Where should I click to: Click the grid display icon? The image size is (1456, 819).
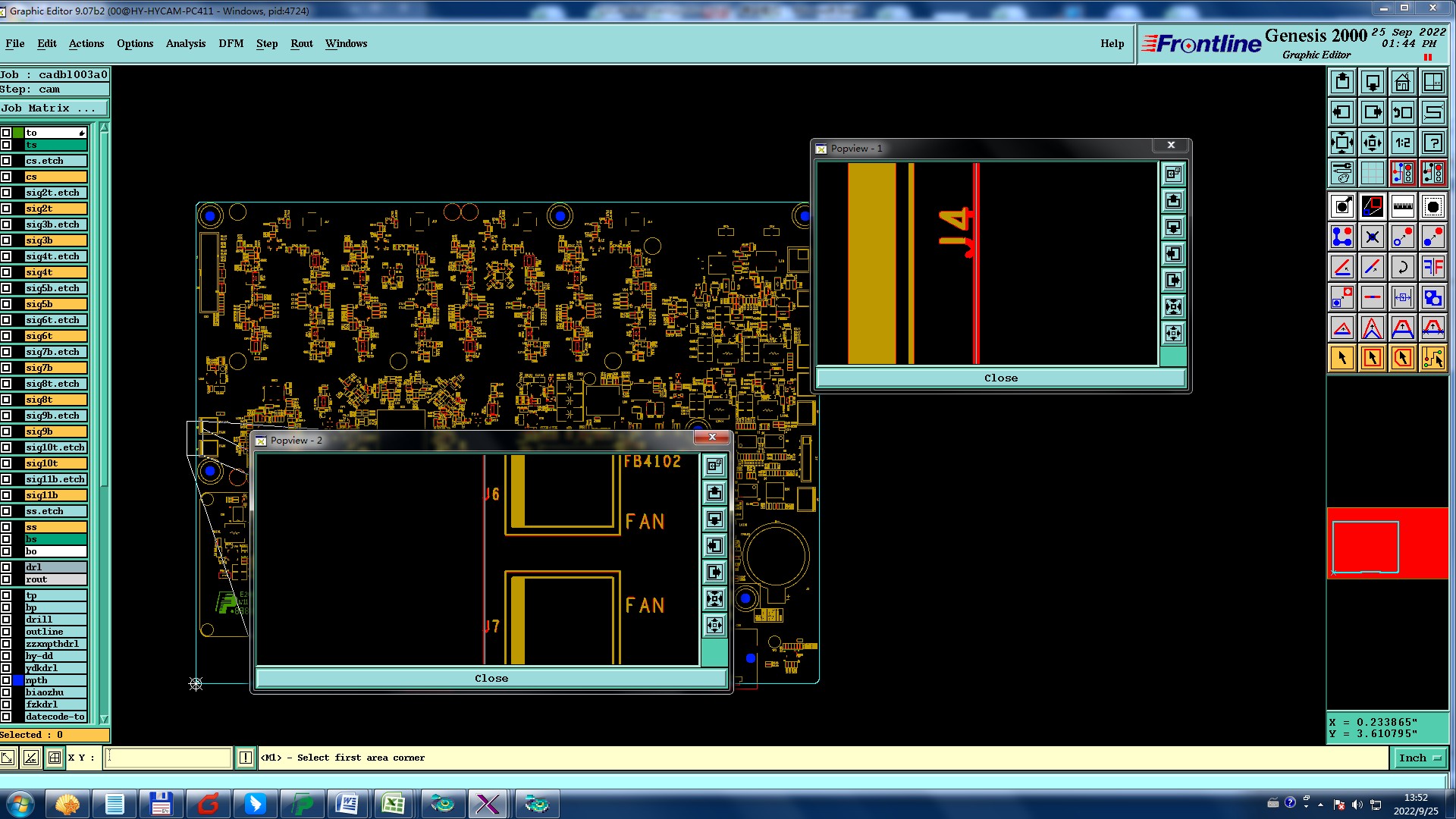(x=1372, y=173)
